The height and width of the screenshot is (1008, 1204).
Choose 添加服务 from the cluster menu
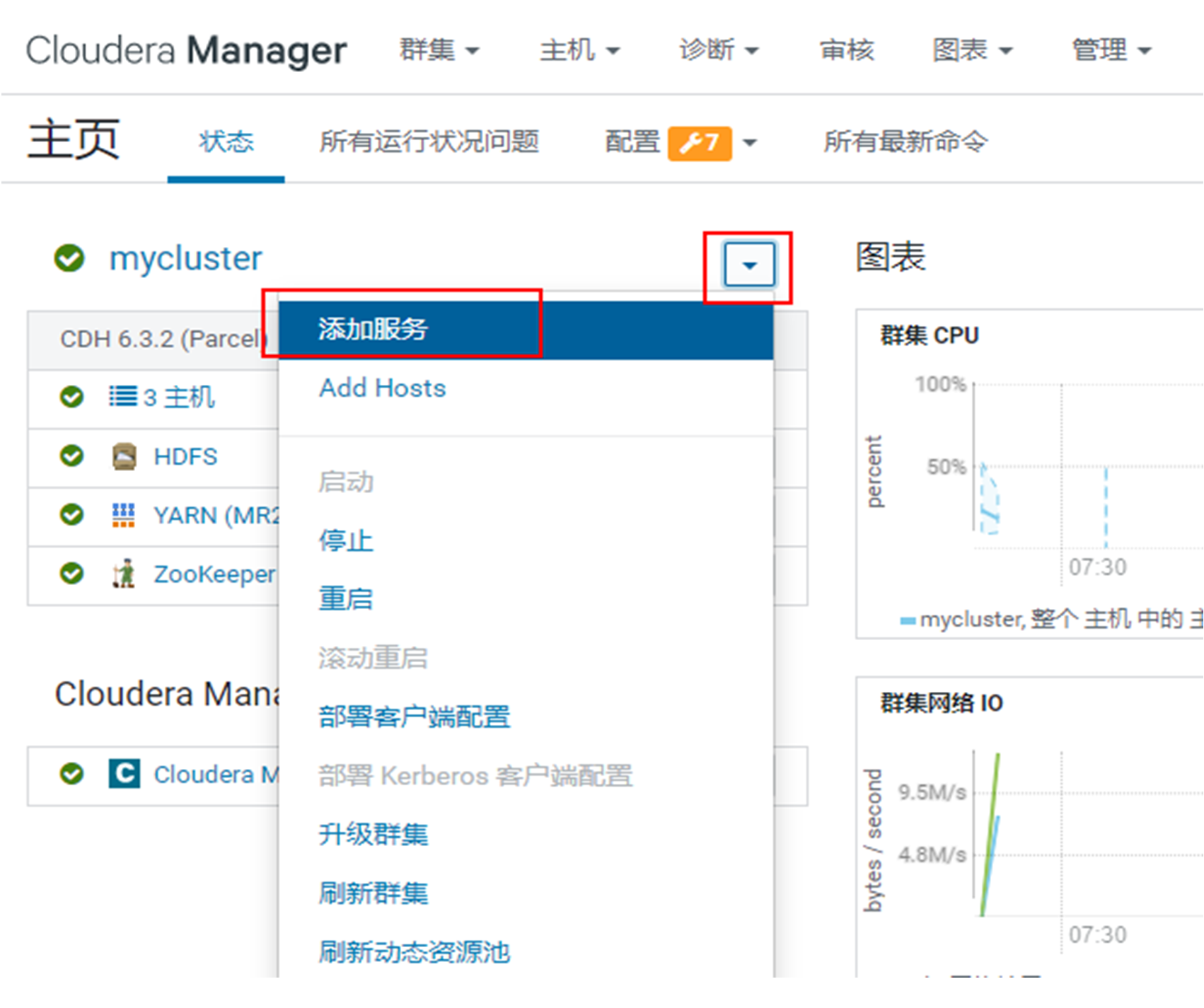[x=526, y=330]
